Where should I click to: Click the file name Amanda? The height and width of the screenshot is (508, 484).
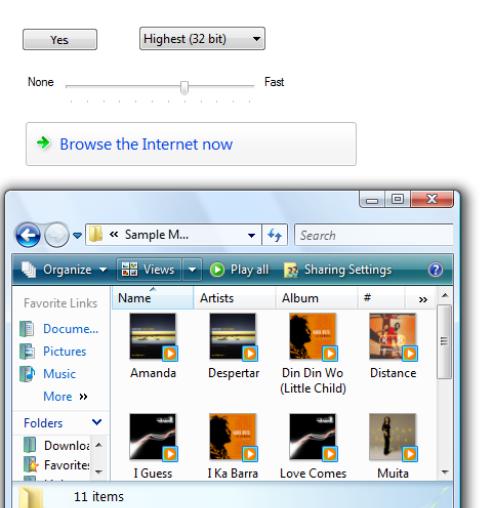tap(153, 373)
